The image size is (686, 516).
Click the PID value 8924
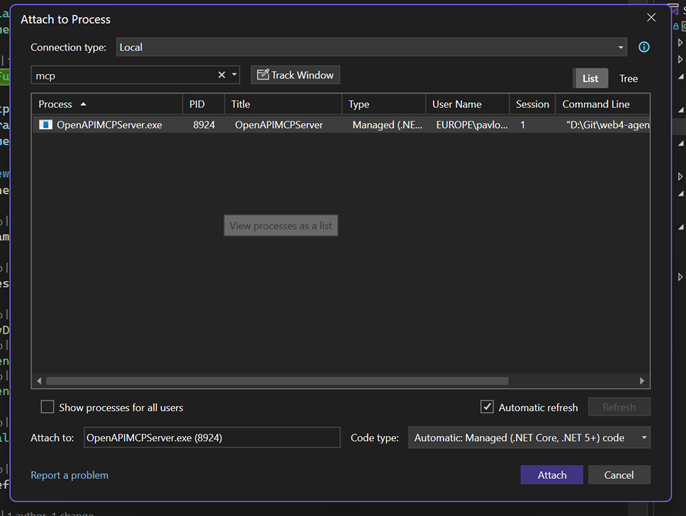click(204, 125)
